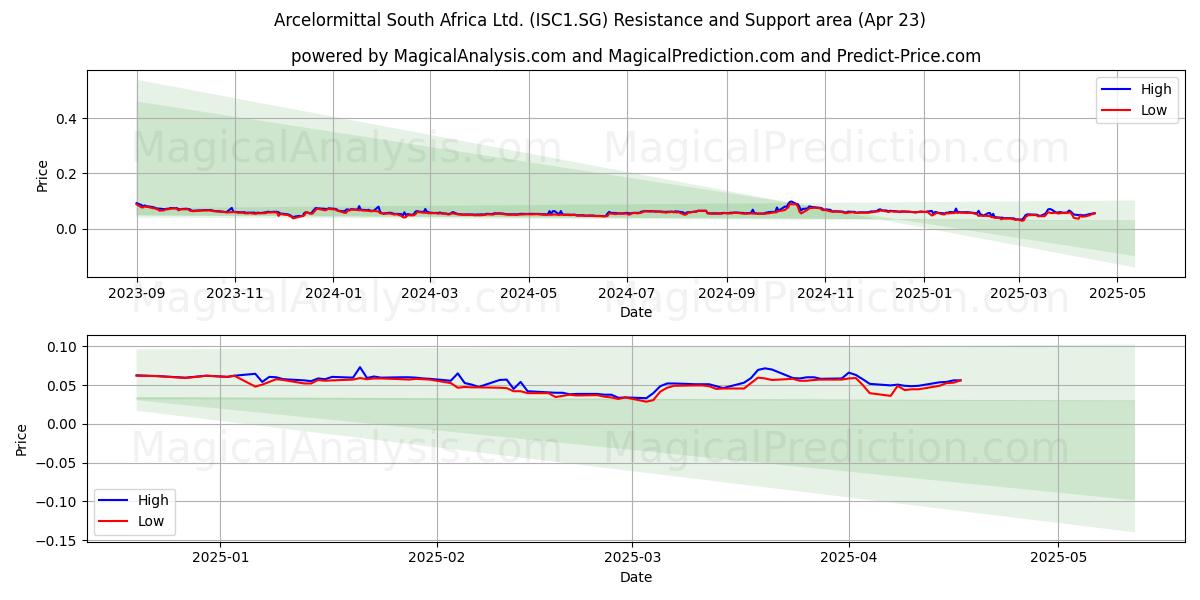Click the '-0.10' price tick of lower chart
Screen dimensions: 1200x600
click(59, 502)
